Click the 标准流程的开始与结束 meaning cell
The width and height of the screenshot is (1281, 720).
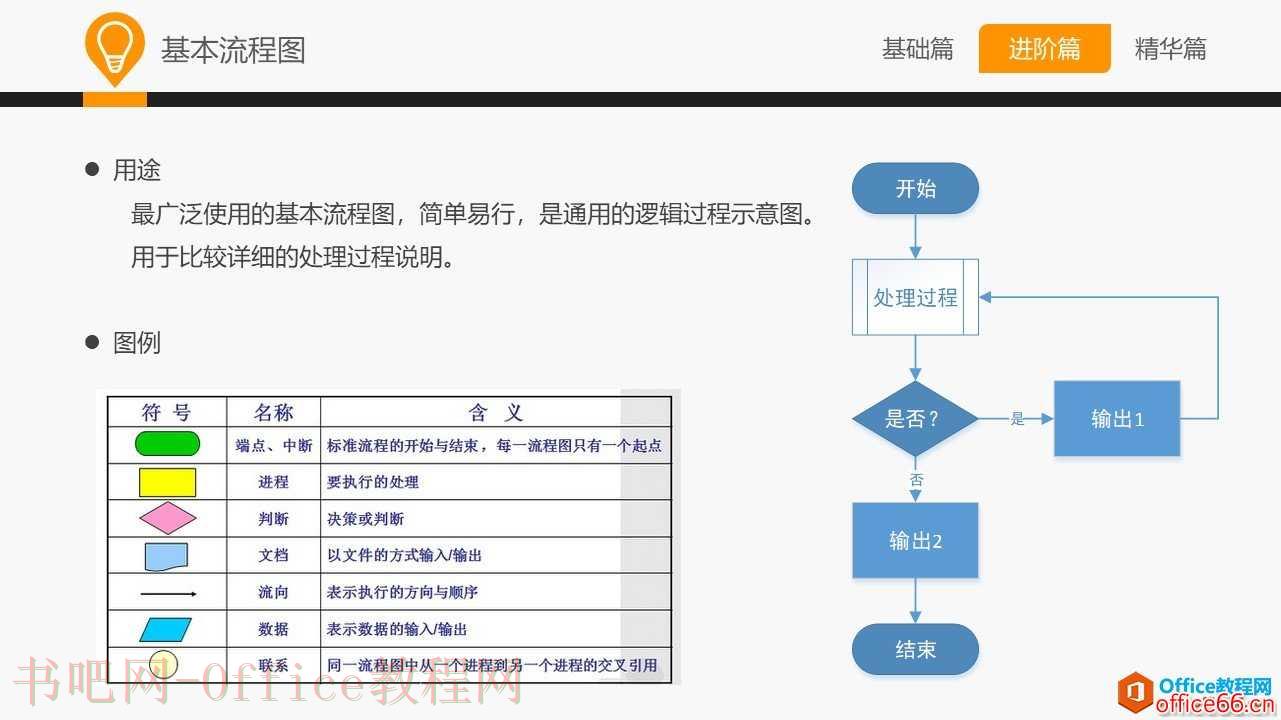[x=494, y=446]
